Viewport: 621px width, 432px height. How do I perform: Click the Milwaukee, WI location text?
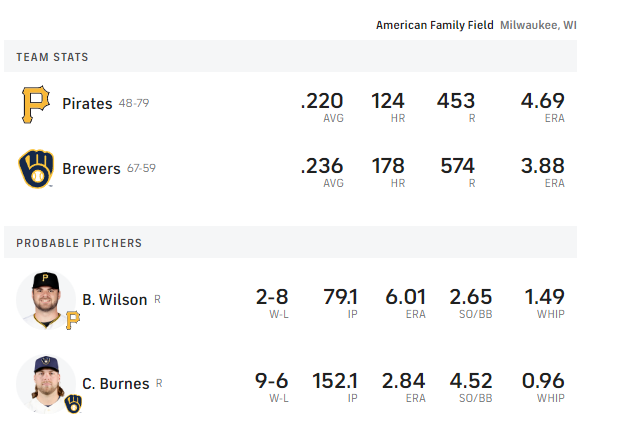coord(538,25)
